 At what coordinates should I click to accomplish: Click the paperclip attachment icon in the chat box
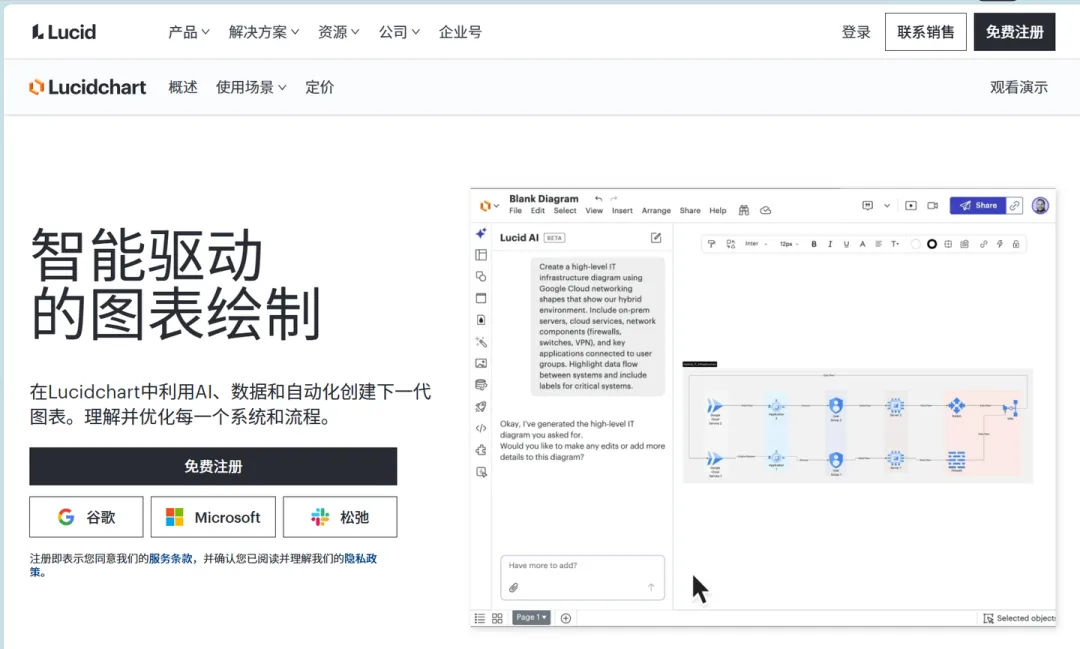(513, 588)
